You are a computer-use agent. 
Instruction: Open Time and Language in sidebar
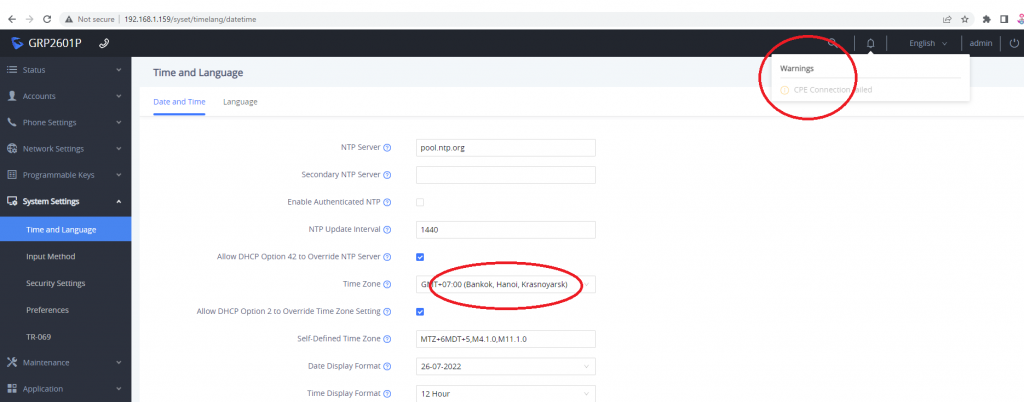(65, 230)
